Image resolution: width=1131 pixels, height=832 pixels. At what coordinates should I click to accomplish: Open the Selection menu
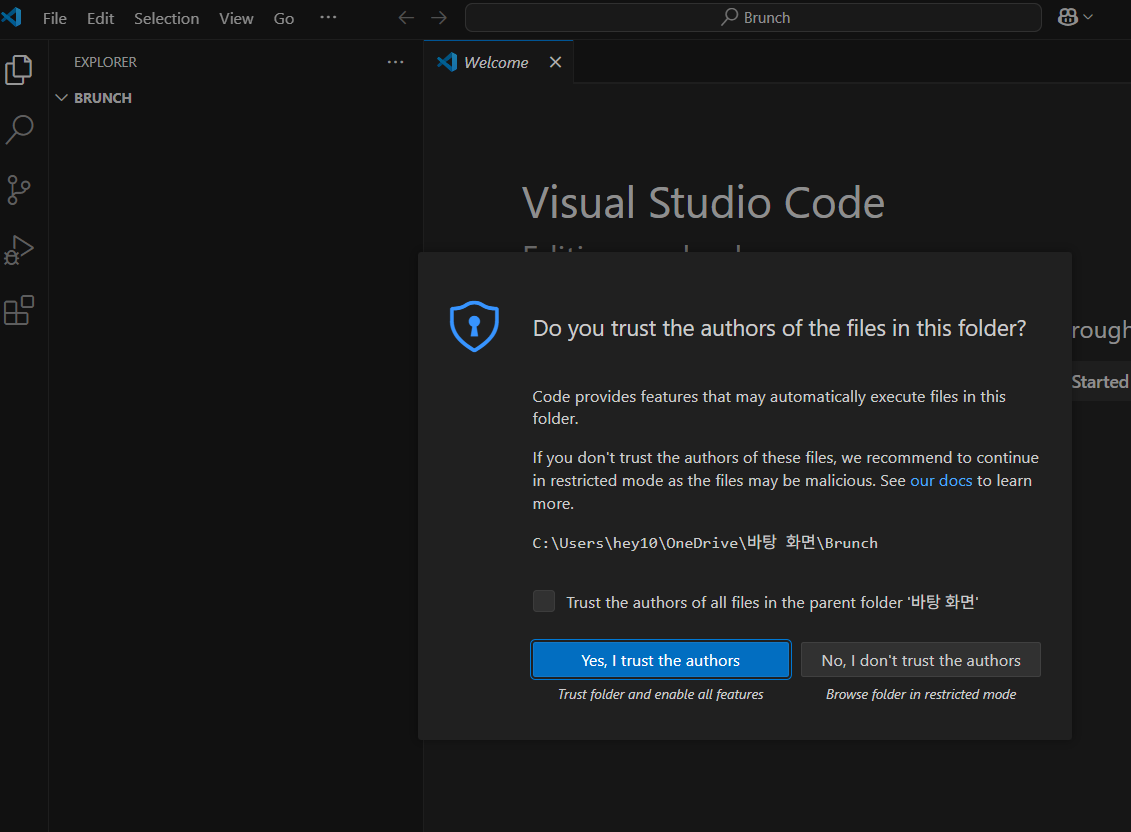pos(166,18)
